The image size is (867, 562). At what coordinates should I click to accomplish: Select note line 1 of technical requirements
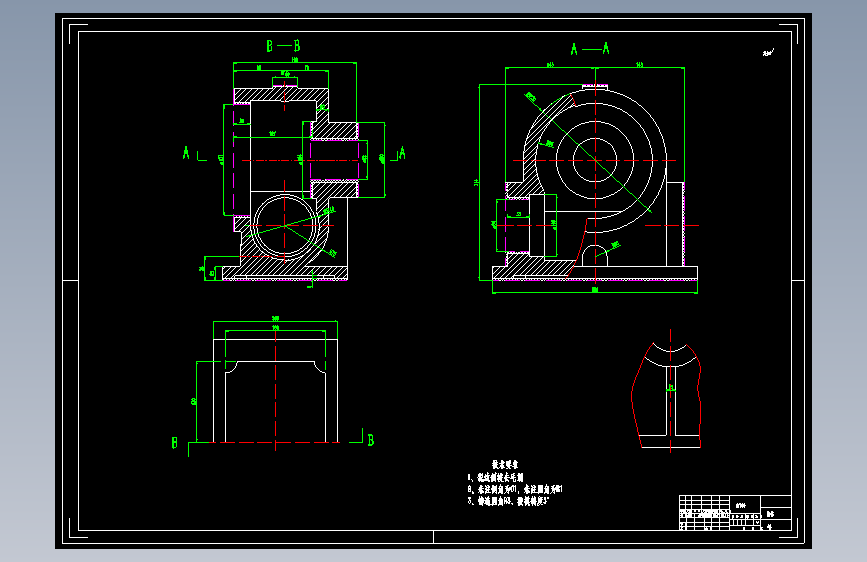tap(495, 477)
